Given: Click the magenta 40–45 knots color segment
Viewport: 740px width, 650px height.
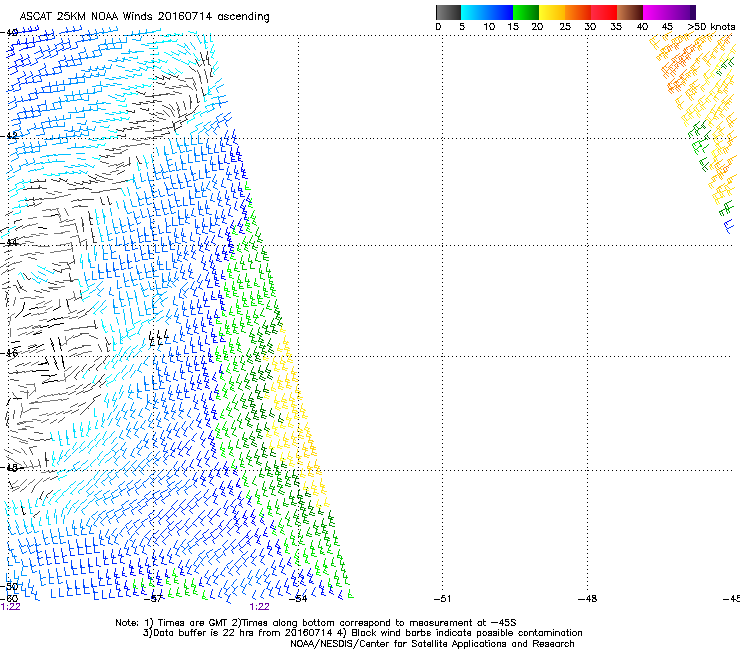Looking at the screenshot, I should (x=656, y=12).
